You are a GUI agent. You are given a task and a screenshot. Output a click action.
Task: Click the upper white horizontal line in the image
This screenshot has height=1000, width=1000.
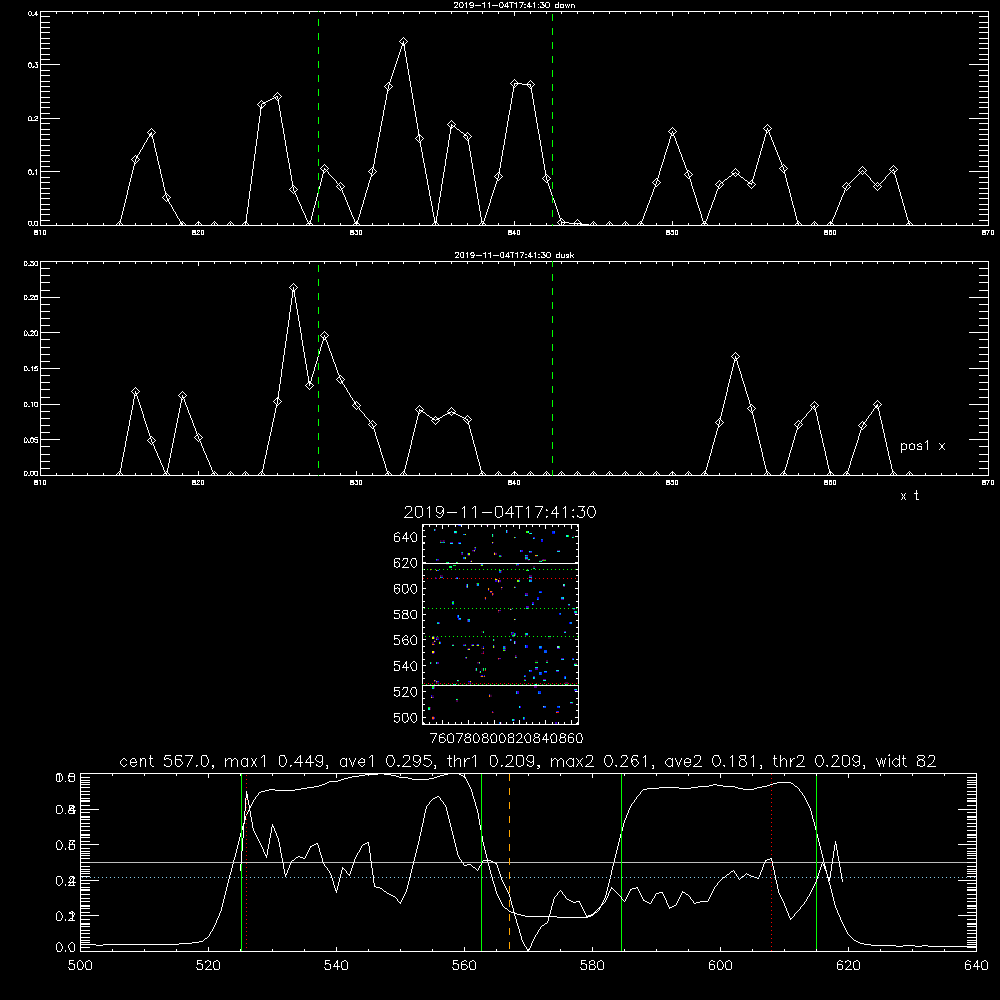coord(500,563)
